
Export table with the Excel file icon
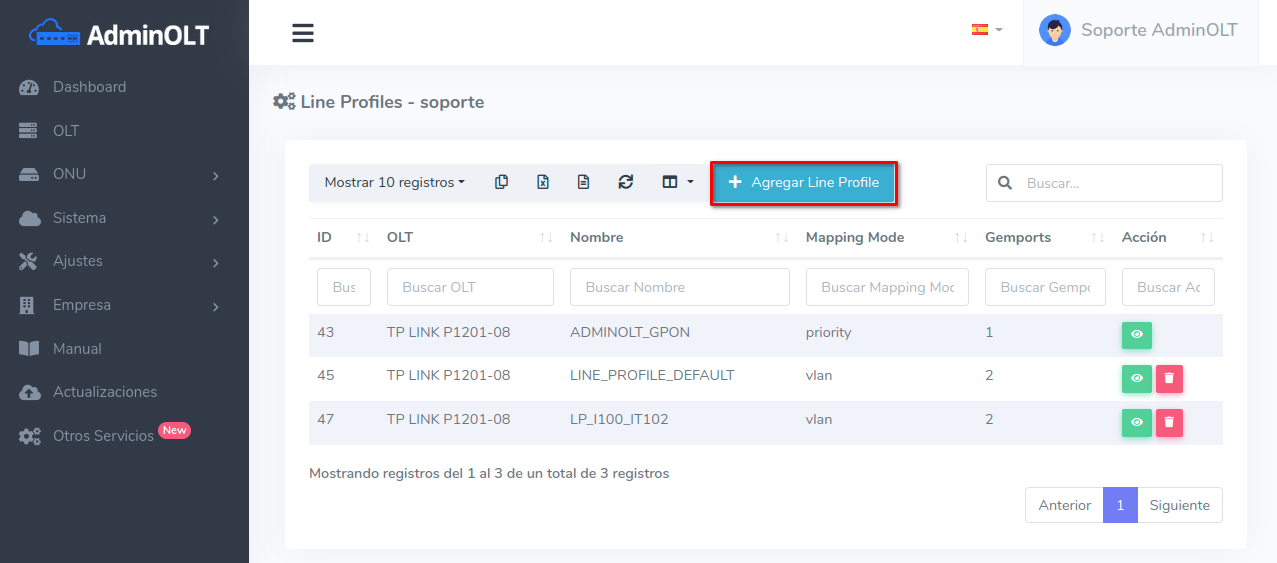click(543, 182)
